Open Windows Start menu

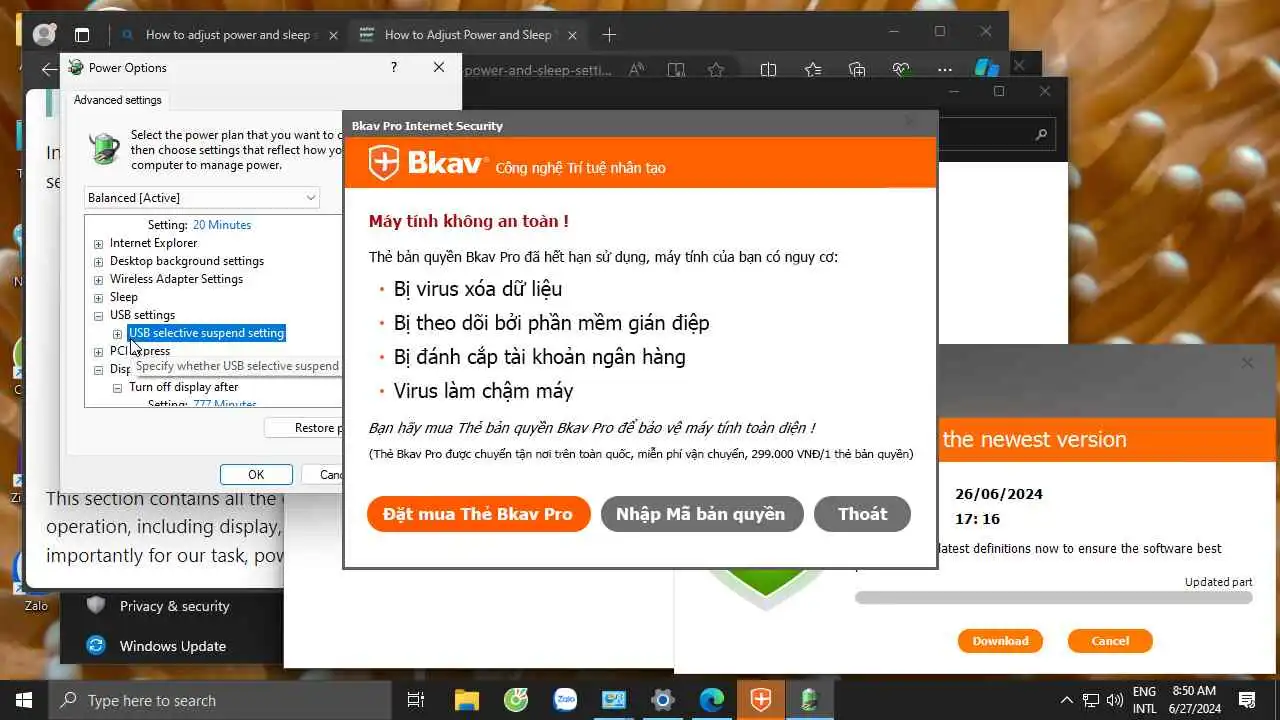tap(24, 700)
